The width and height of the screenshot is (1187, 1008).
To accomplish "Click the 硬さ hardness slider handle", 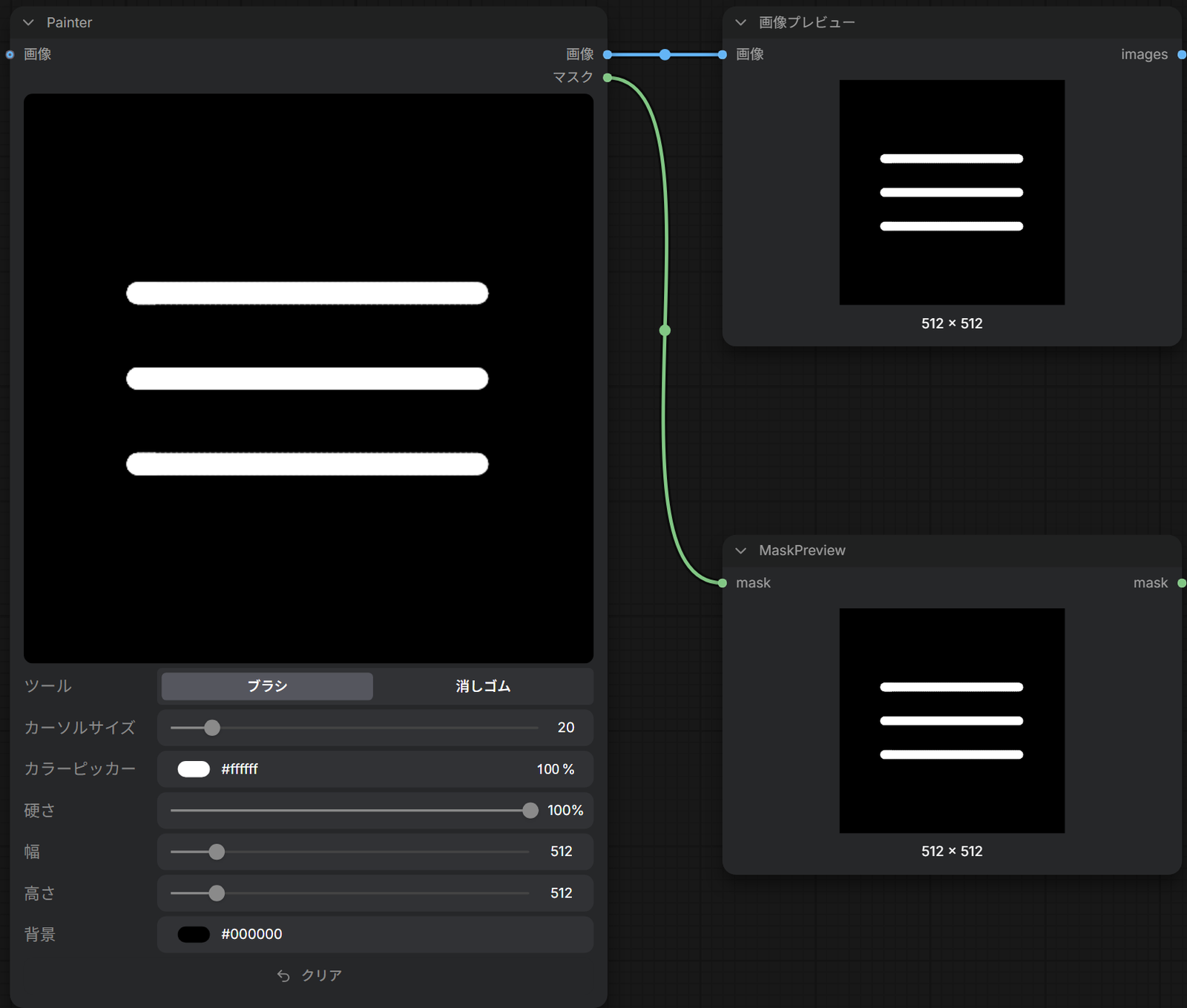I will click(x=530, y=811).
